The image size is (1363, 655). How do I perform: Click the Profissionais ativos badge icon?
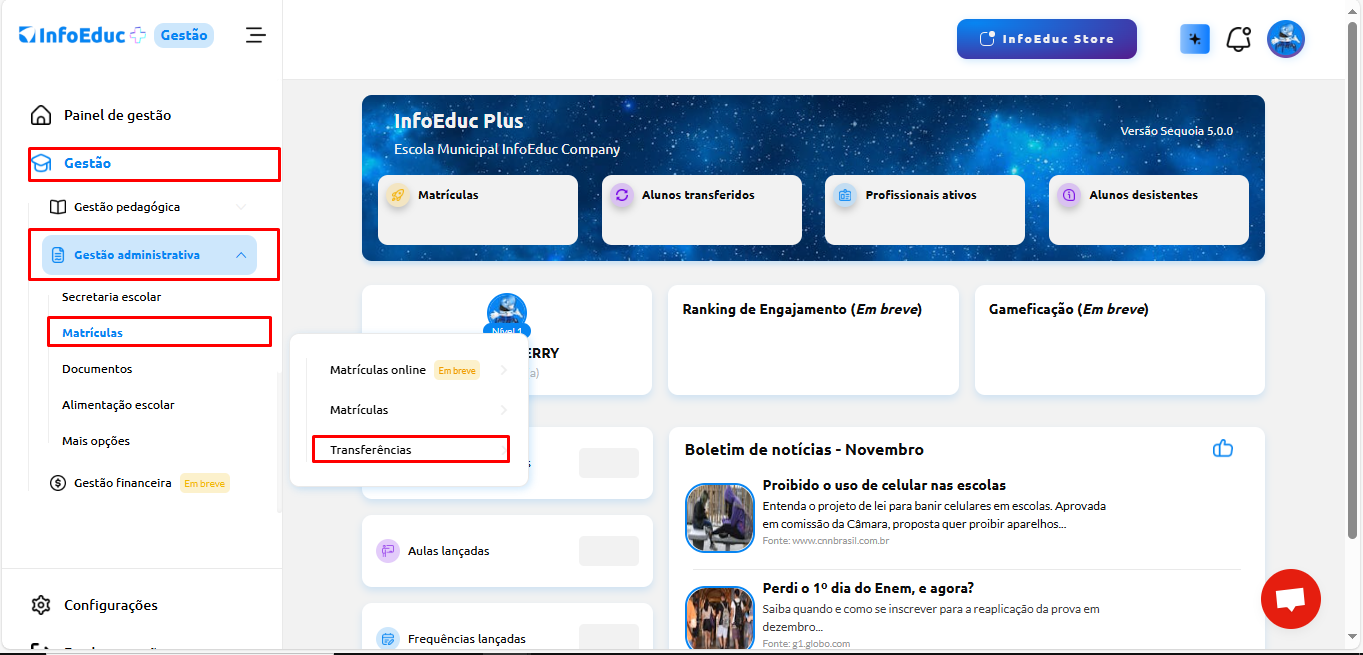pos(845,196)
